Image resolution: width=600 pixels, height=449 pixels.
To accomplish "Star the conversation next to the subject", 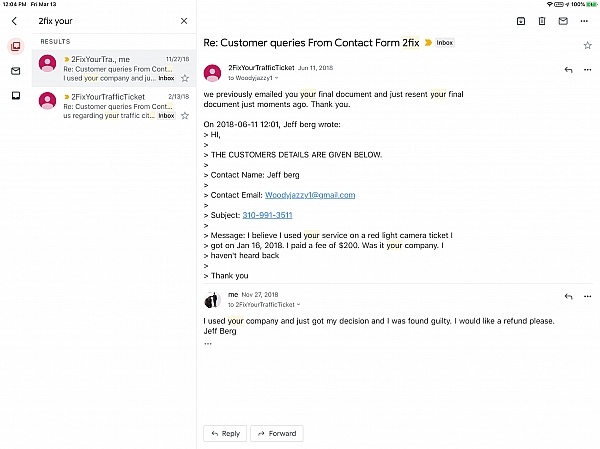I will (x=587, y=45).
